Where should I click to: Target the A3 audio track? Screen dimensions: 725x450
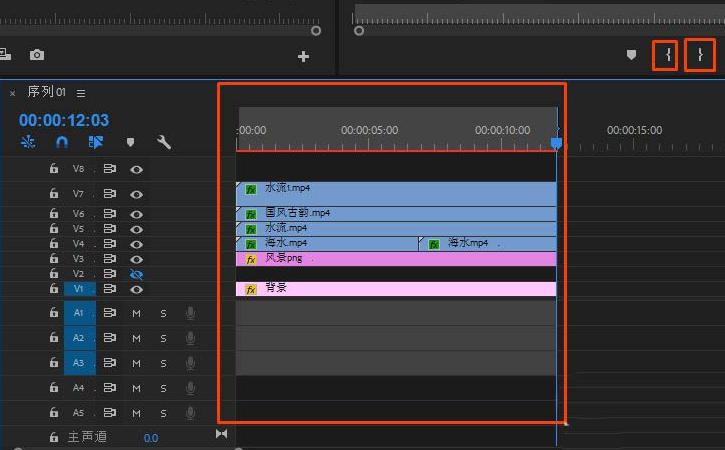point(80,363)
